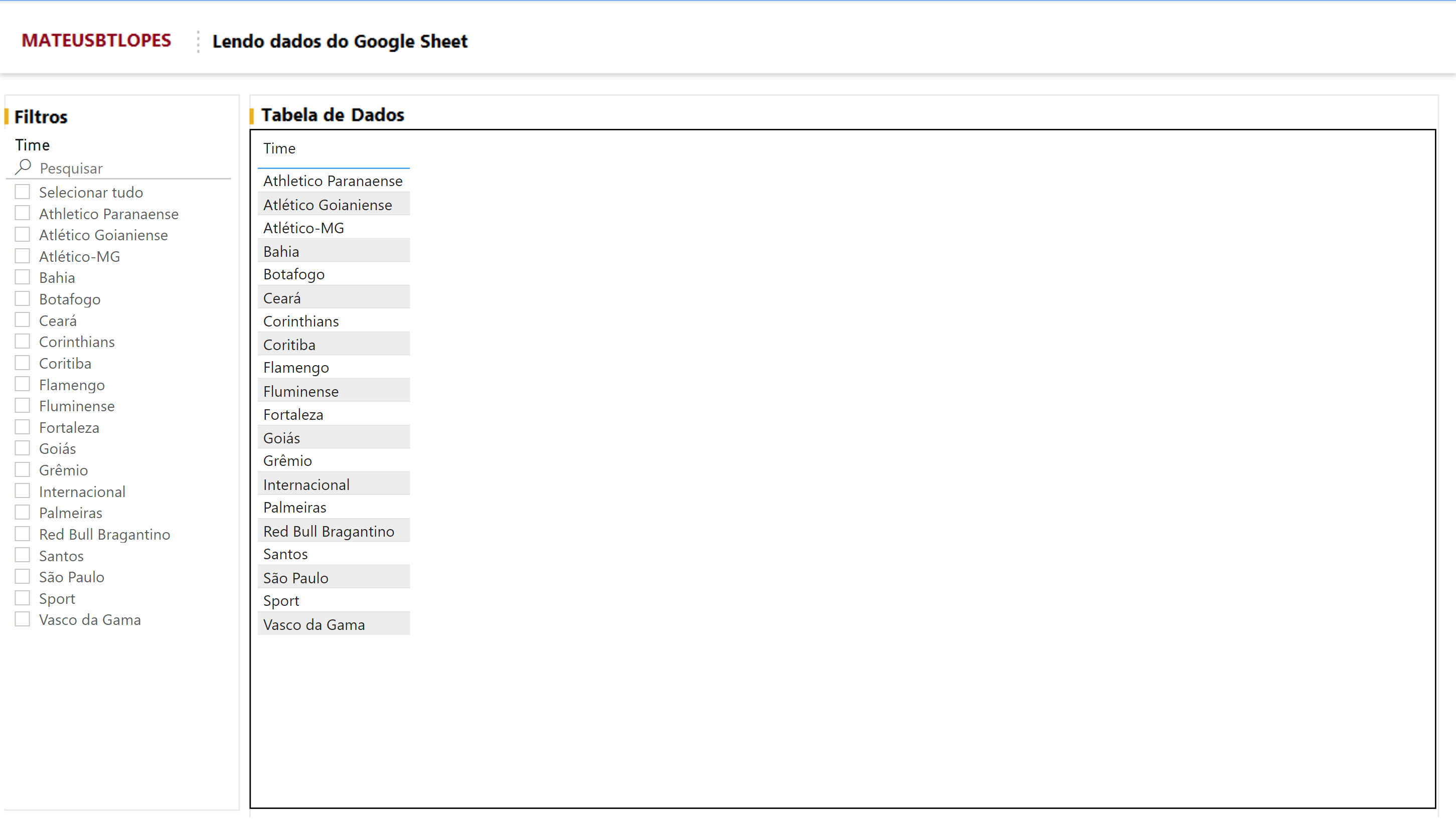Click the Tabela de Dados heading
Screen dimensions: 1456x820
pos(333,115)
